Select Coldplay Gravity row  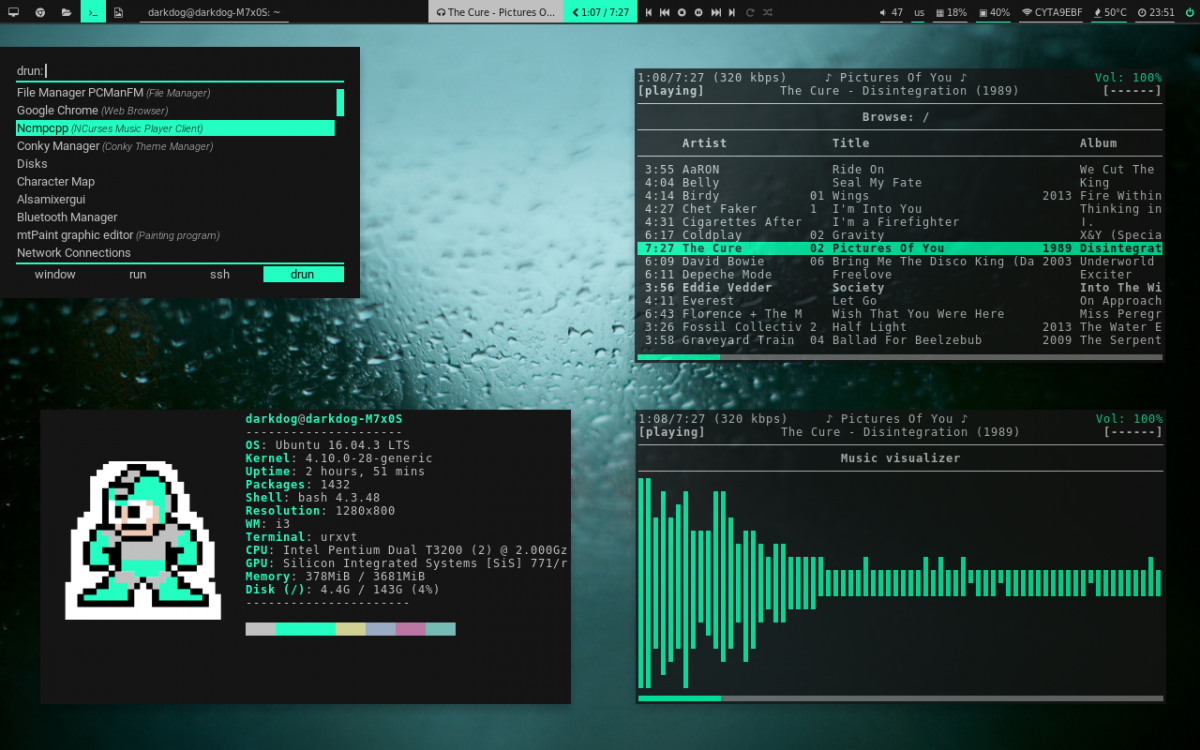tap(900, 235)
